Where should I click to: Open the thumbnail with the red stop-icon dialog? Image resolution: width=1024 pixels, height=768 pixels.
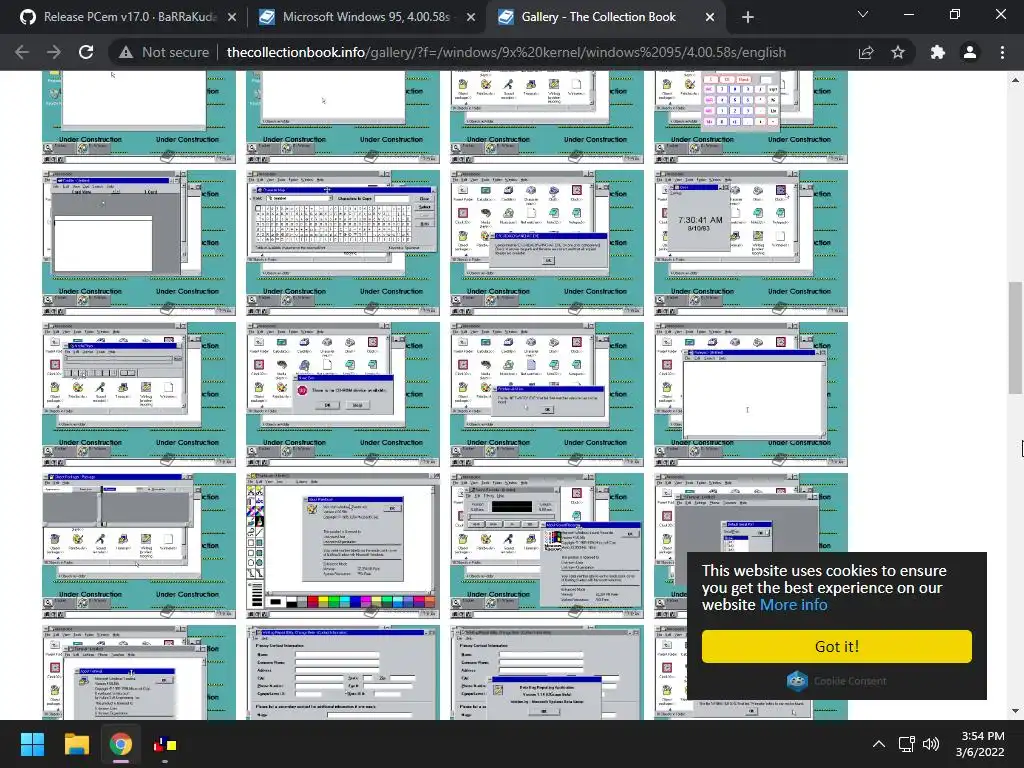point(343,394)
